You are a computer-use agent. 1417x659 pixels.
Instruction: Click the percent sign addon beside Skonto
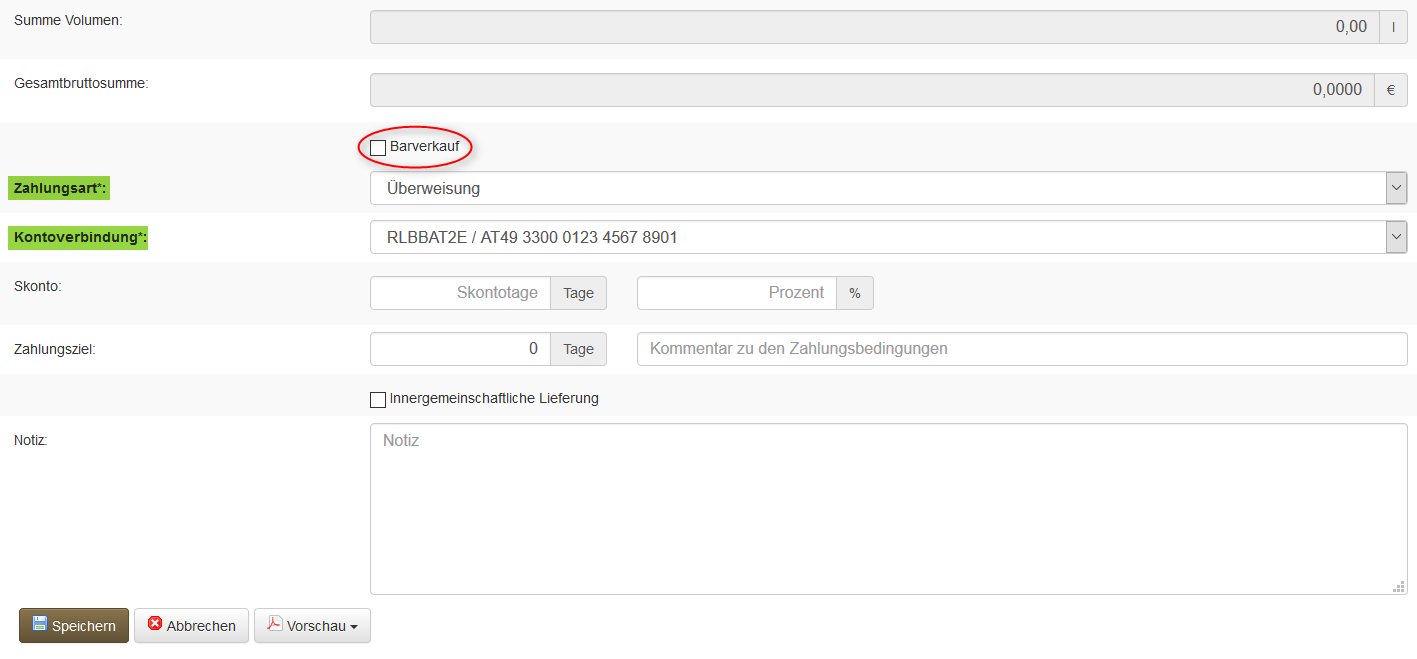[x=855, y=293]
